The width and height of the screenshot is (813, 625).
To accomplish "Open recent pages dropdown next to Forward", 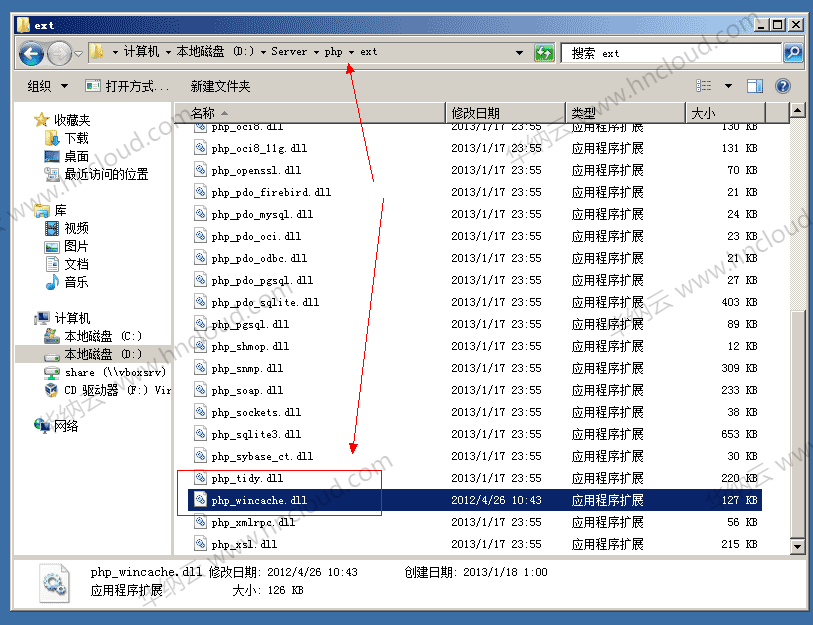I will pos(78,53).
